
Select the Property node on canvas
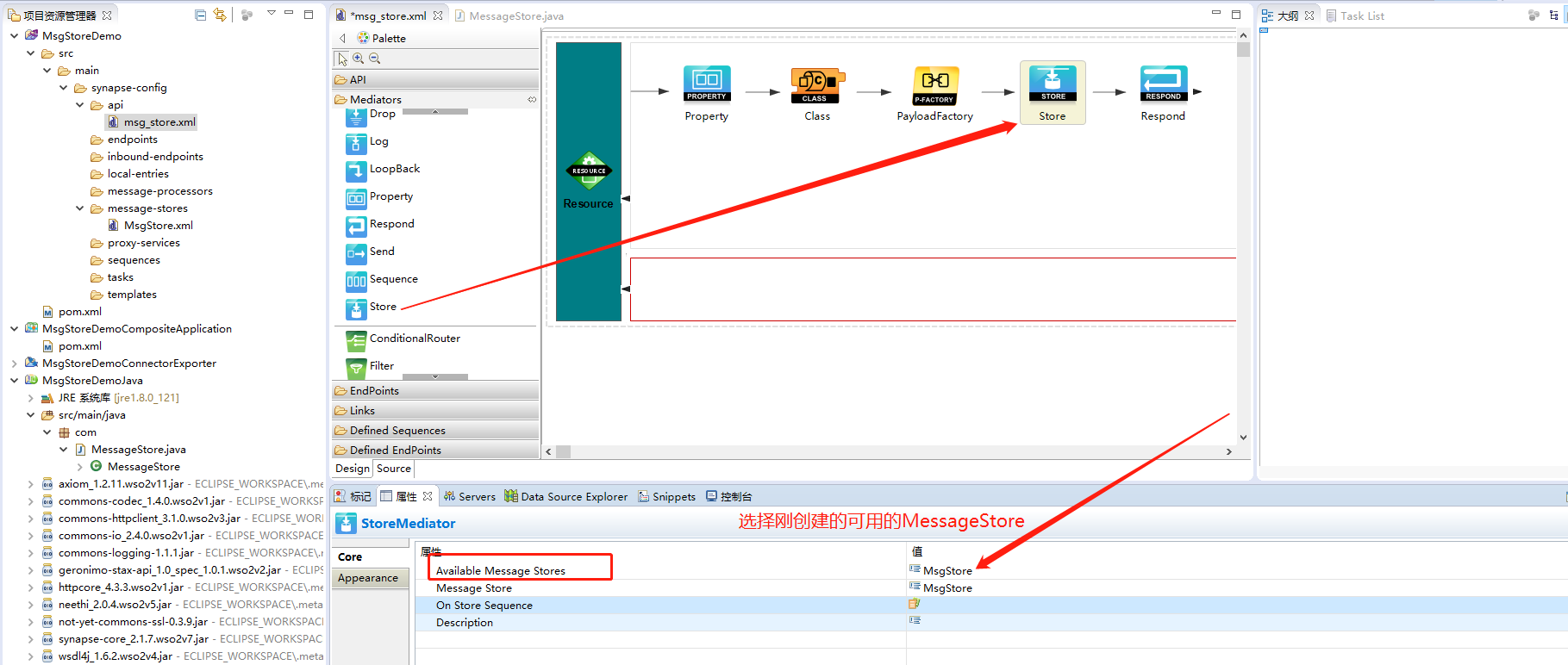pos(707,93)
